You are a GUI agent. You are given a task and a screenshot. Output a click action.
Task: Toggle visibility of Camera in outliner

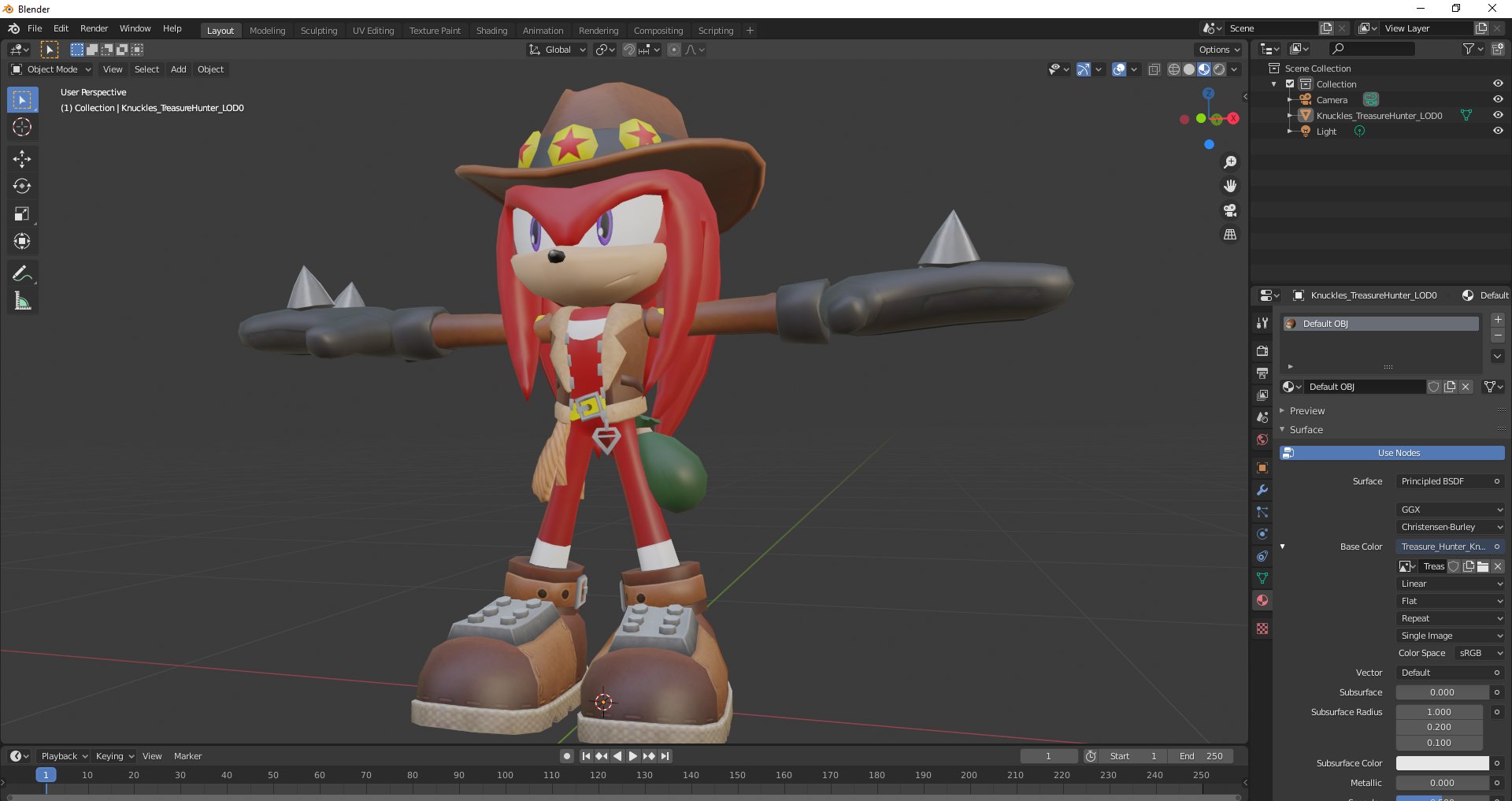click(x=1498, y=100)
